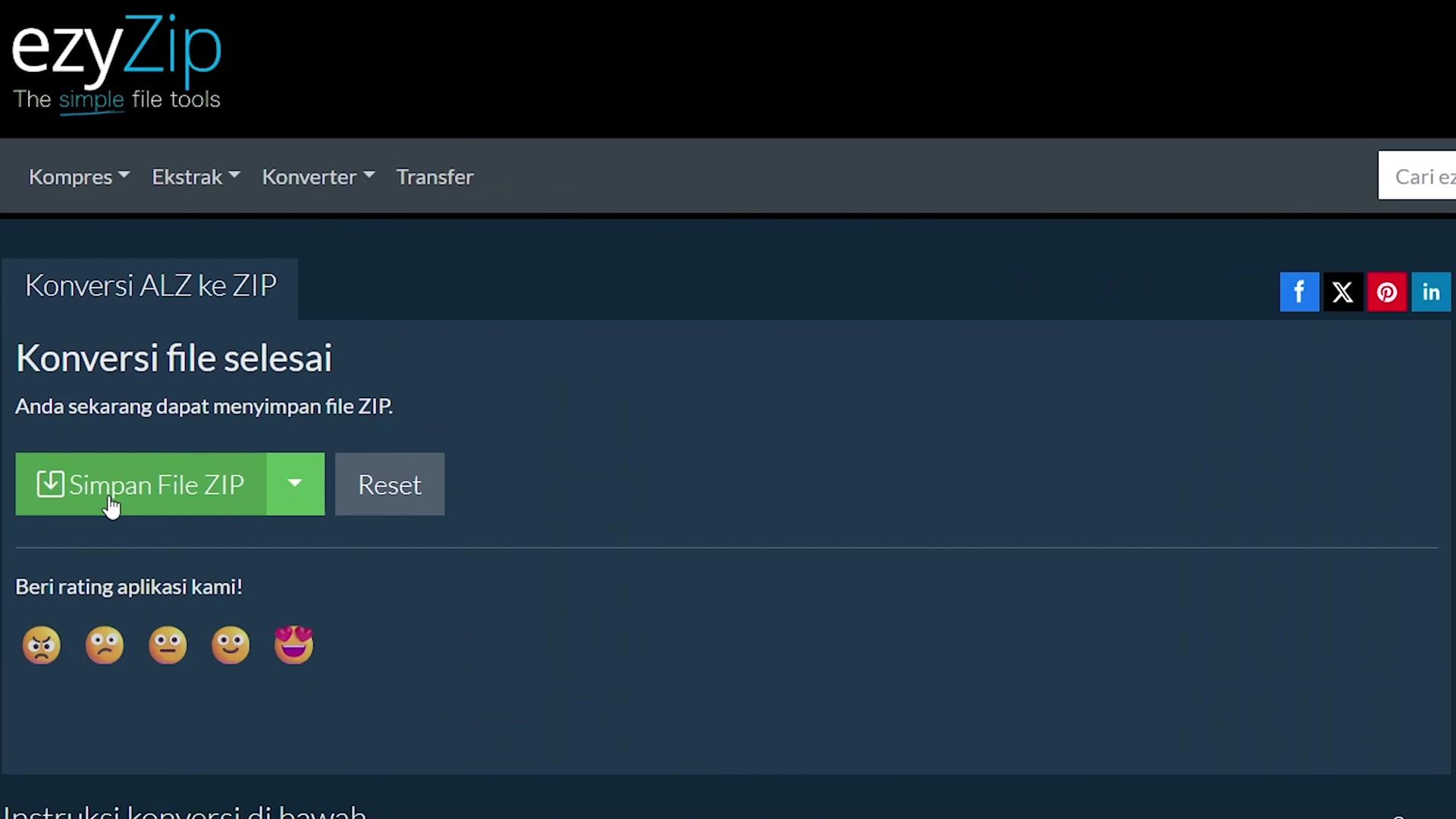Rate app with heart-eyes emoji
The image size is (1456, 819).
[293, 645]
